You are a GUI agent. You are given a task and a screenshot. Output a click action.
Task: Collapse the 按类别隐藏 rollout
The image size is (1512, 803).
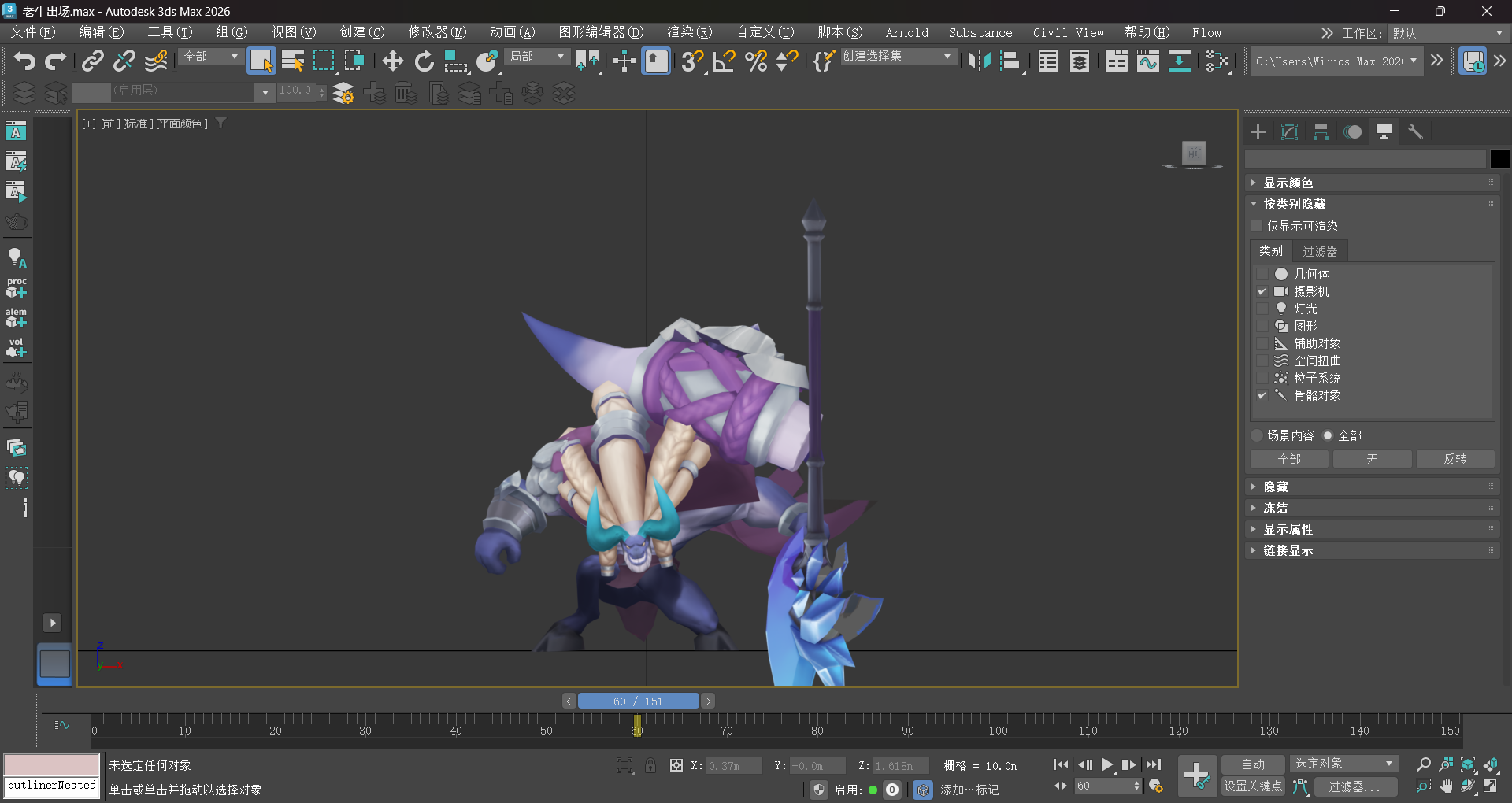pyautogui.click(x=1372, y=204)
